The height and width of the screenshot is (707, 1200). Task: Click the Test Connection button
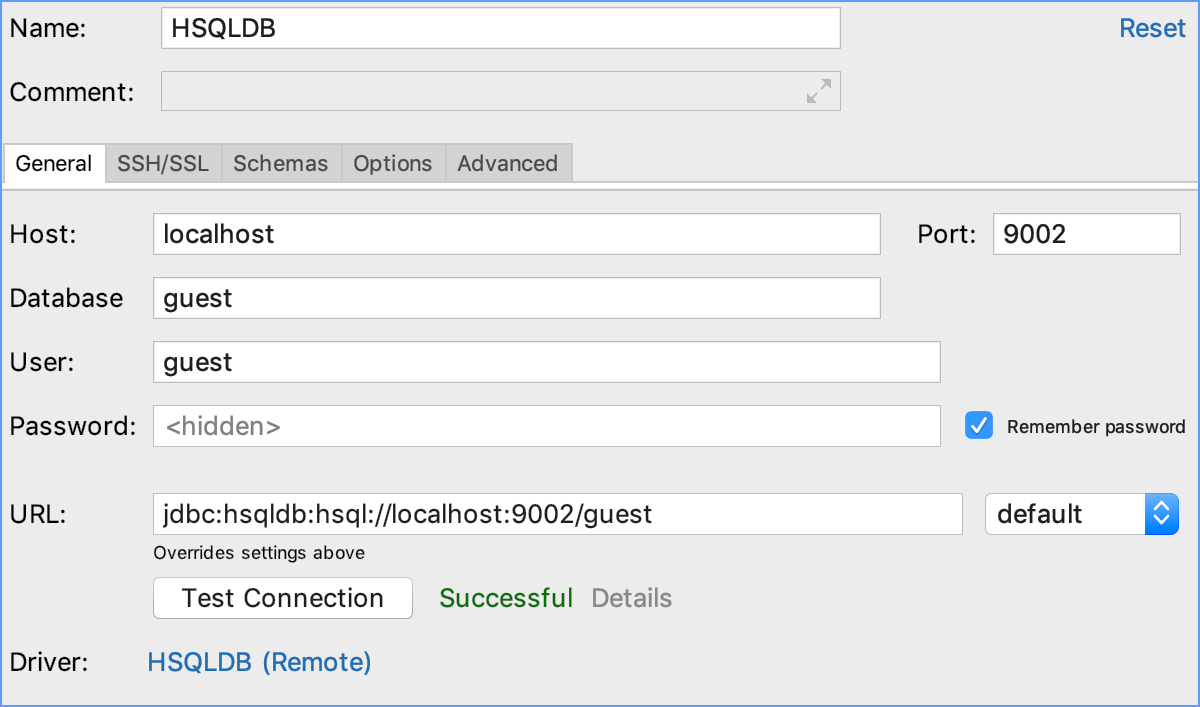point(283,598)
